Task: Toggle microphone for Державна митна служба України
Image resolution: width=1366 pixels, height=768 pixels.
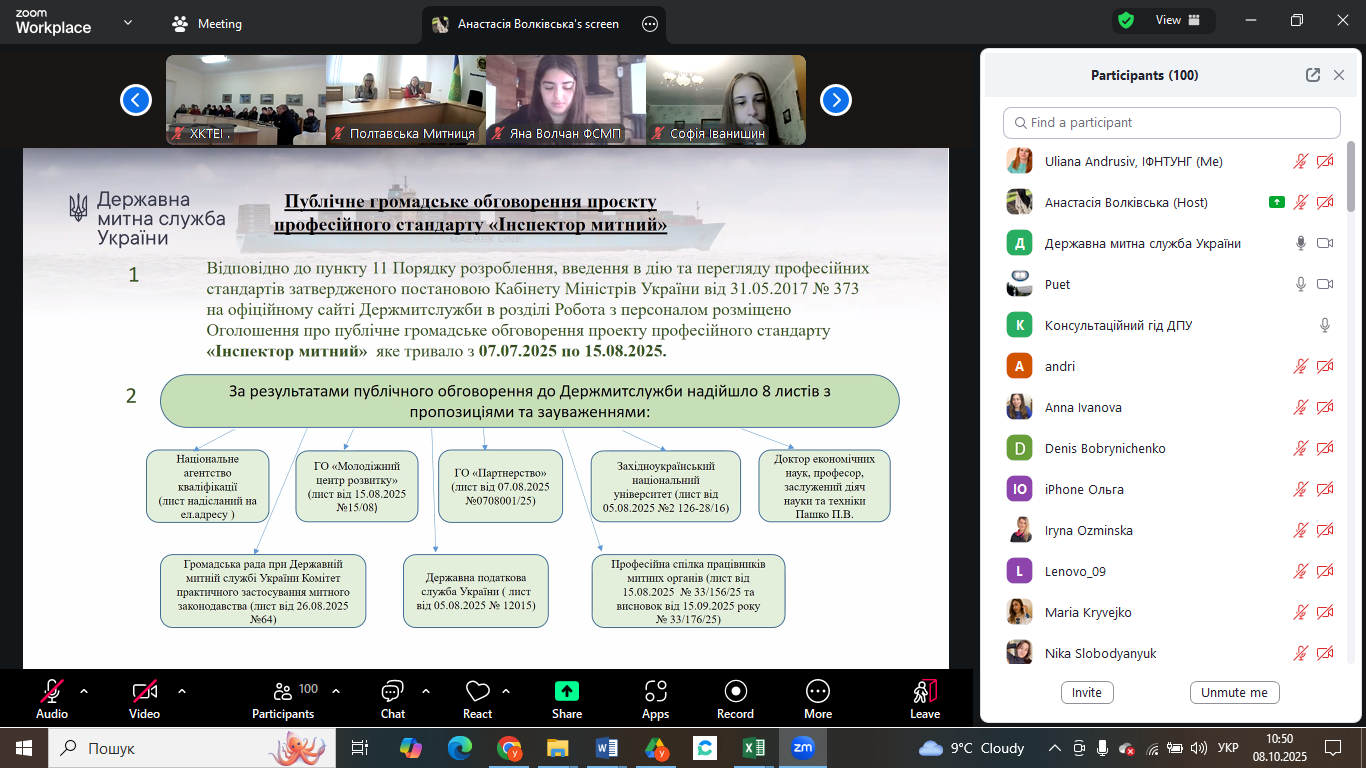Action: point(1301,243)
